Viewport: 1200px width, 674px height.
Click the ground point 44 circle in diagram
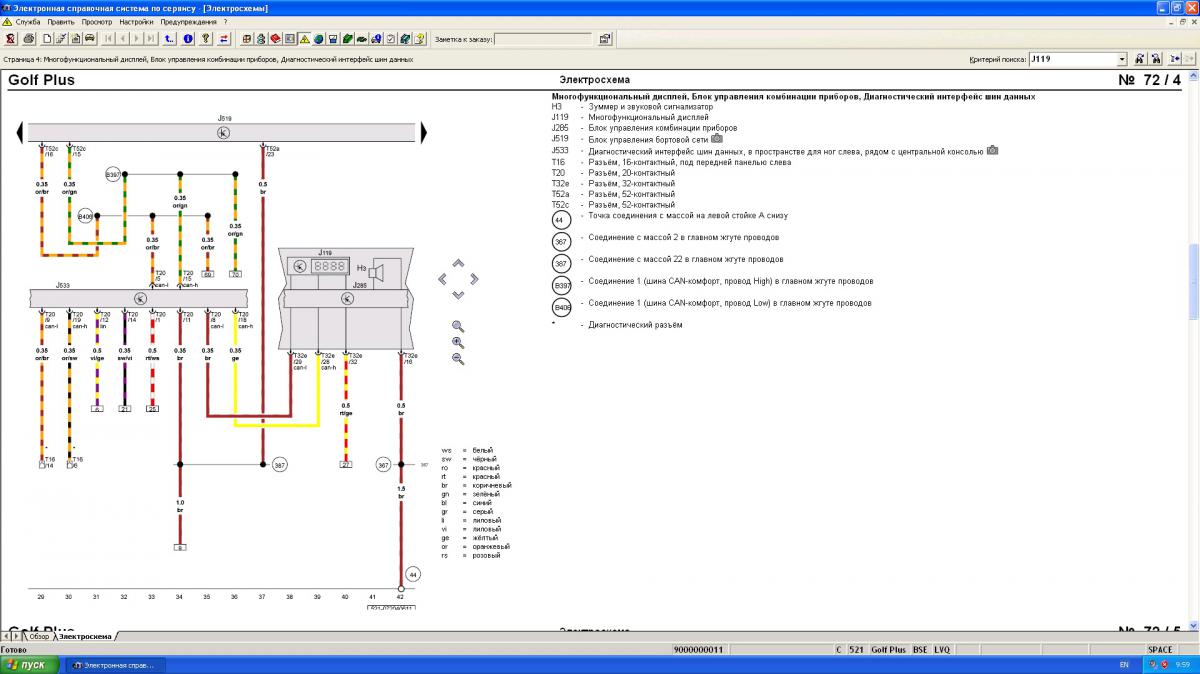tap(411, 575)
